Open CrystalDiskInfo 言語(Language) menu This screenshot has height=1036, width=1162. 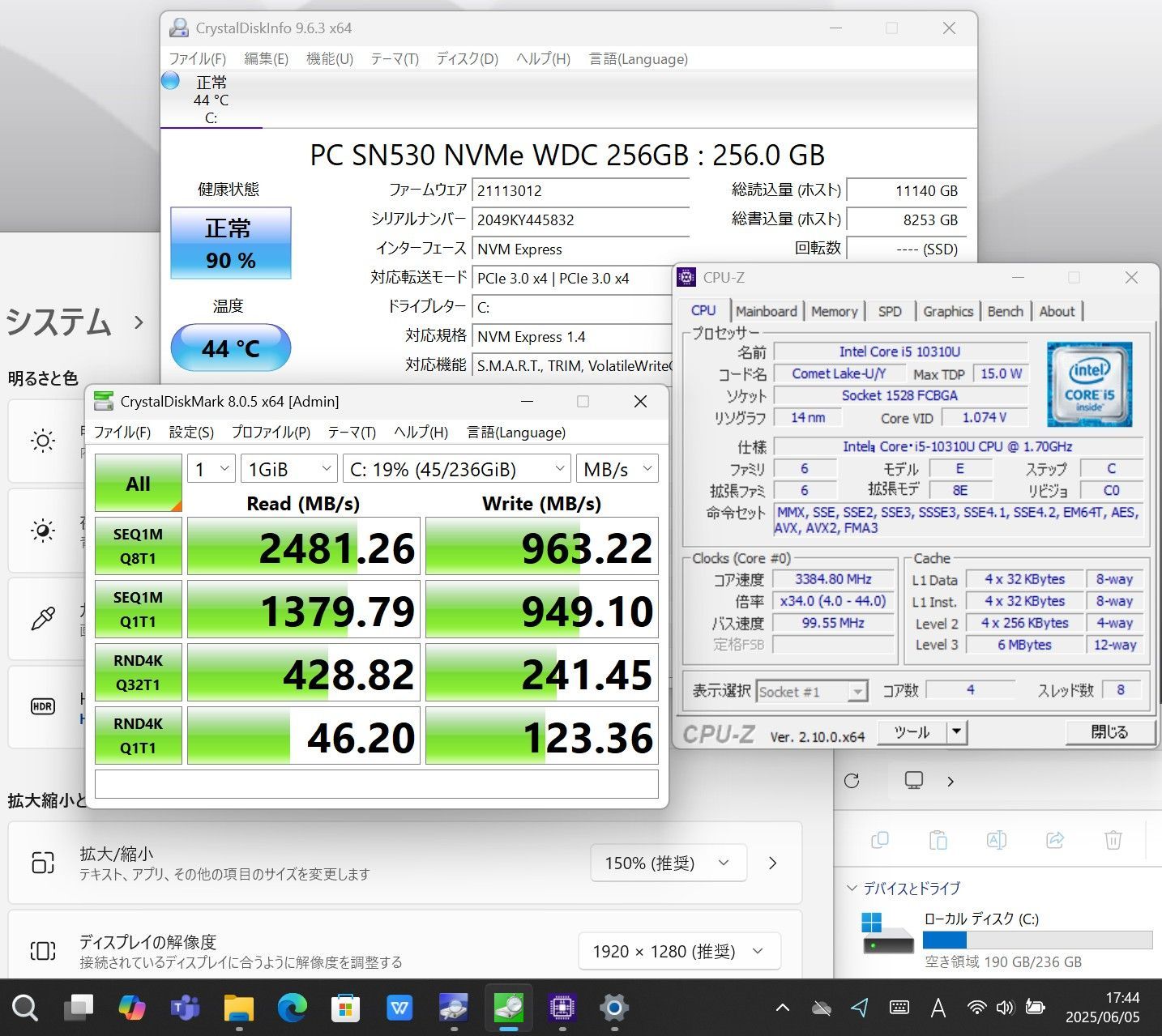click(x=639, y=58)
